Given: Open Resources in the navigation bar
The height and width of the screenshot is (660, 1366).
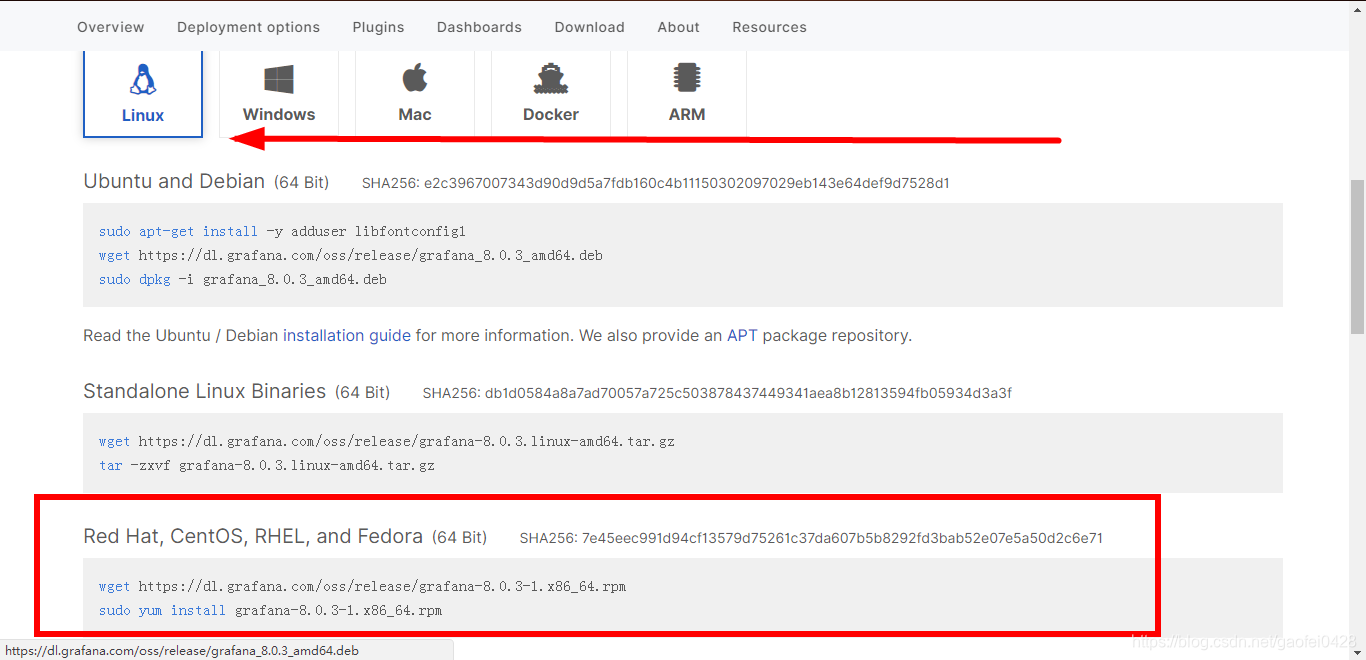Looking at the screenshot, I should tap(770, 27).
